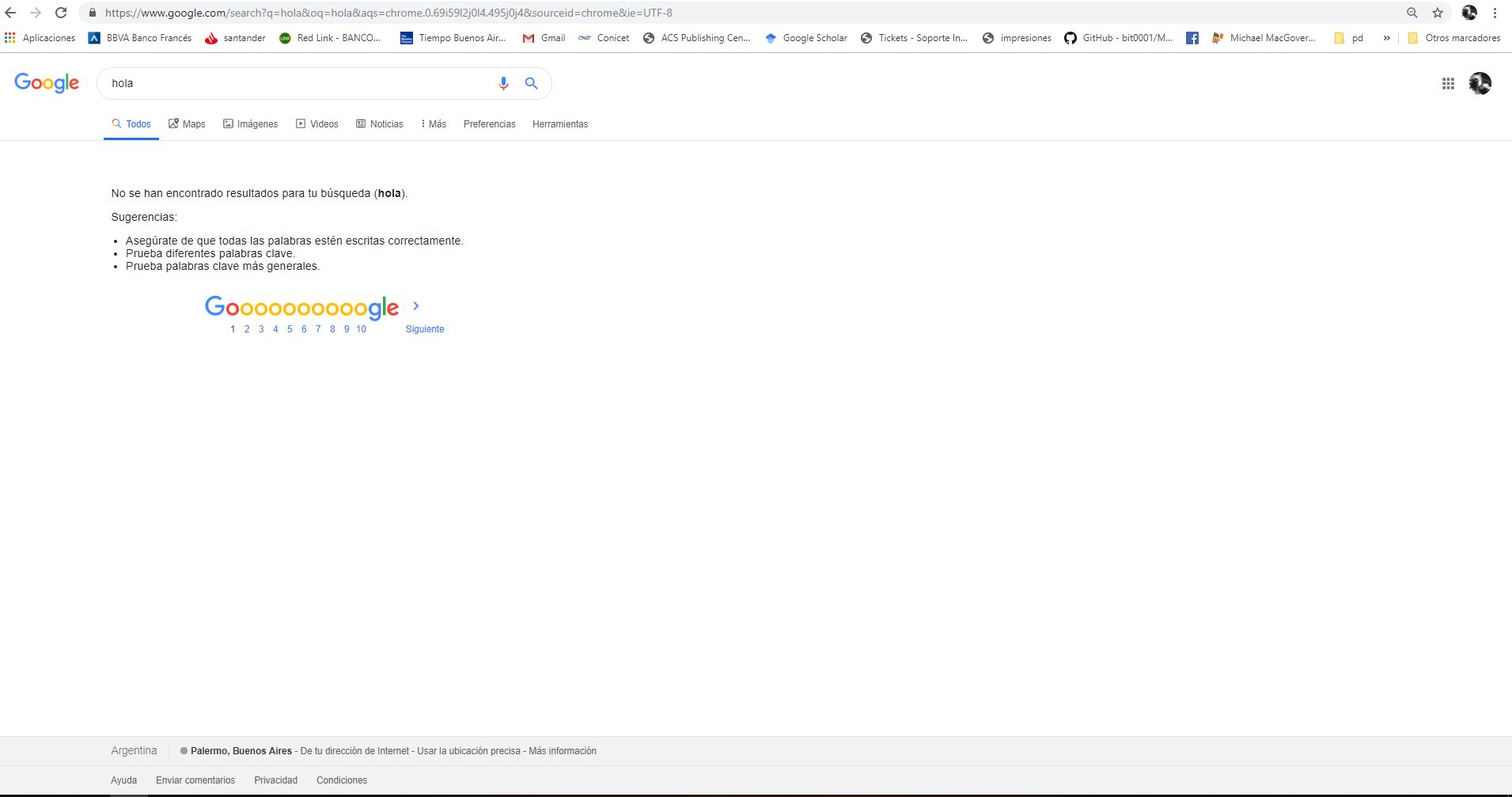Image resolution: width=1512 pixels, height=797 pixels.
Task: Expand hidden bookmarks with the double chevron
Action: coord(1386,38)
